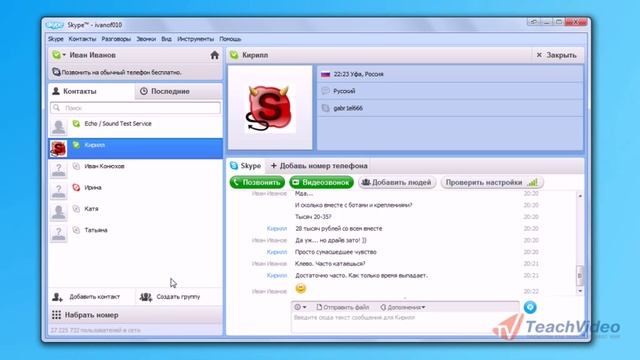Viewport: 640px width, 360px height.
Task: Open the Вид menu
Action: tap(166, 39)
